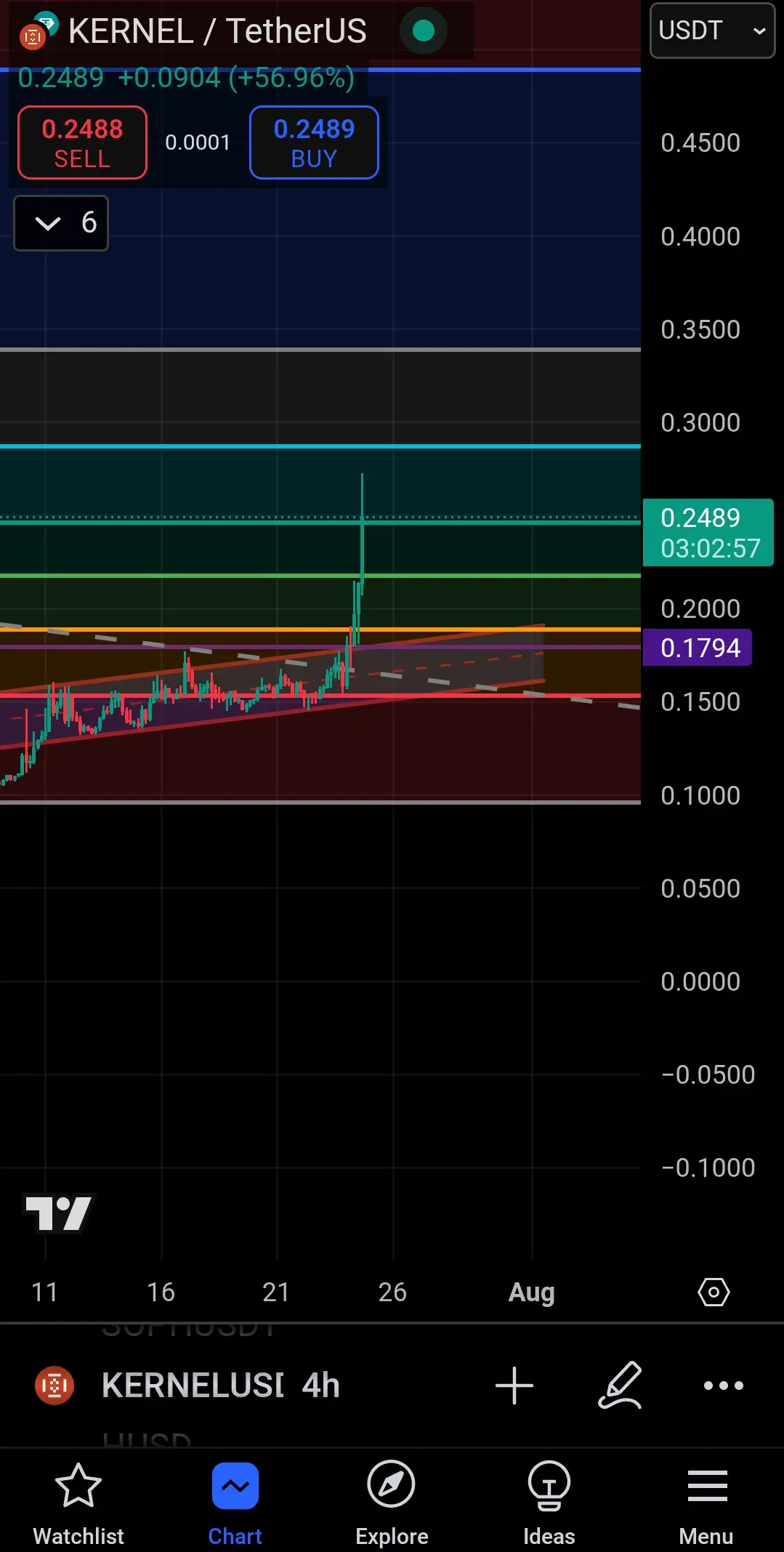Tap the 0.4500 price scale label
Screen dimensions: 784x1552
pyautogui.click(x=700, y=143)
